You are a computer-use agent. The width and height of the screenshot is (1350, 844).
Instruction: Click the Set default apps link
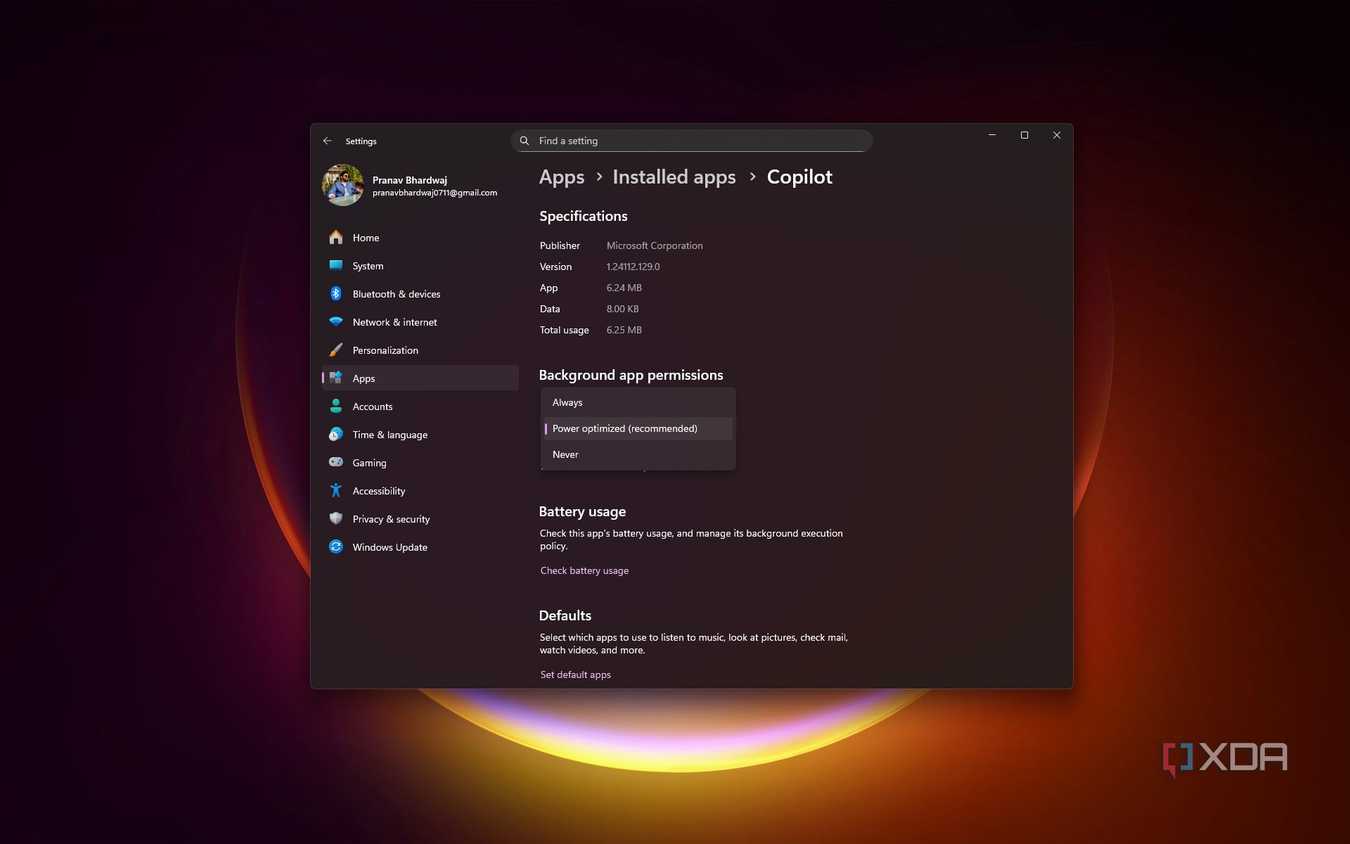coord(575,675)
